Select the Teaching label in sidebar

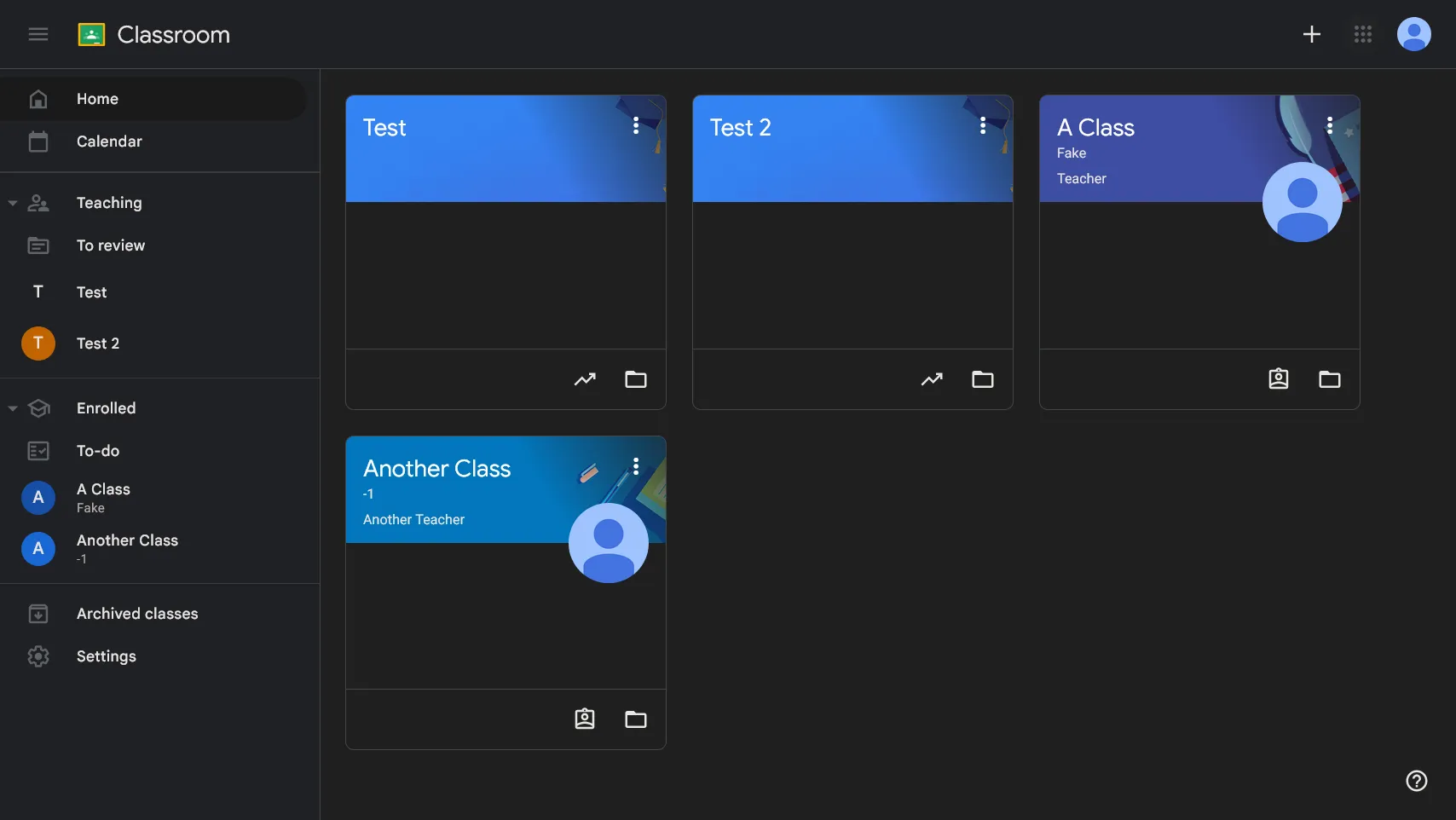pyautogui.click(x=109, y=203)
